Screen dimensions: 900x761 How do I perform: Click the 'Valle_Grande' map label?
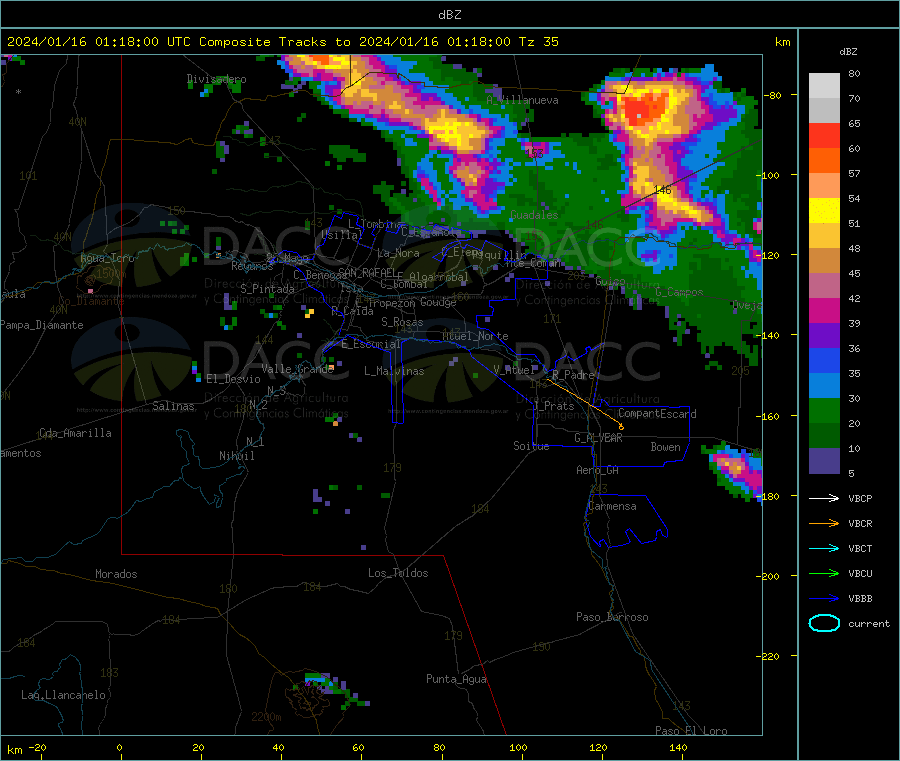[x=297, y=368]
